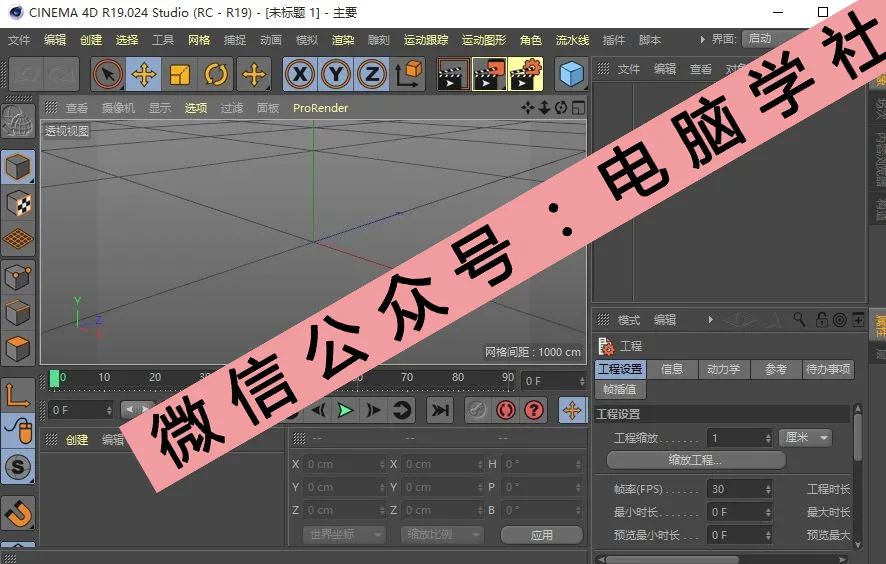Switch to Points mode

coord(18,277)
